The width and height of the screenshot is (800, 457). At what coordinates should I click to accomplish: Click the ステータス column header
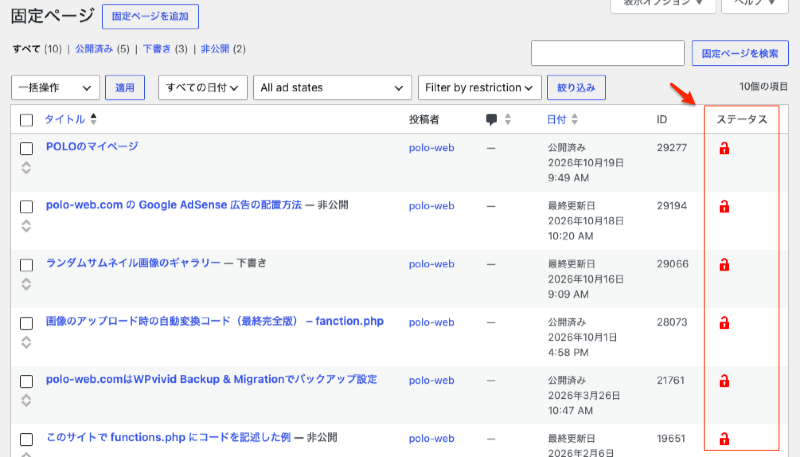pos(742,119)
